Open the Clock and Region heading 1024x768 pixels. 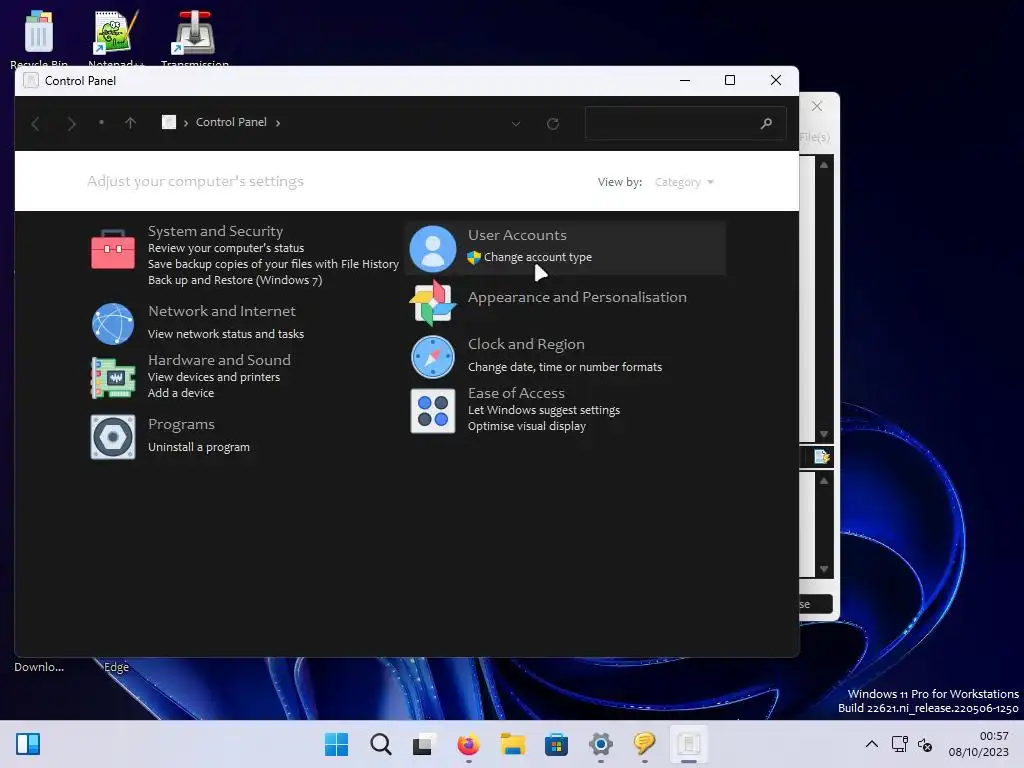click(526, 344)
